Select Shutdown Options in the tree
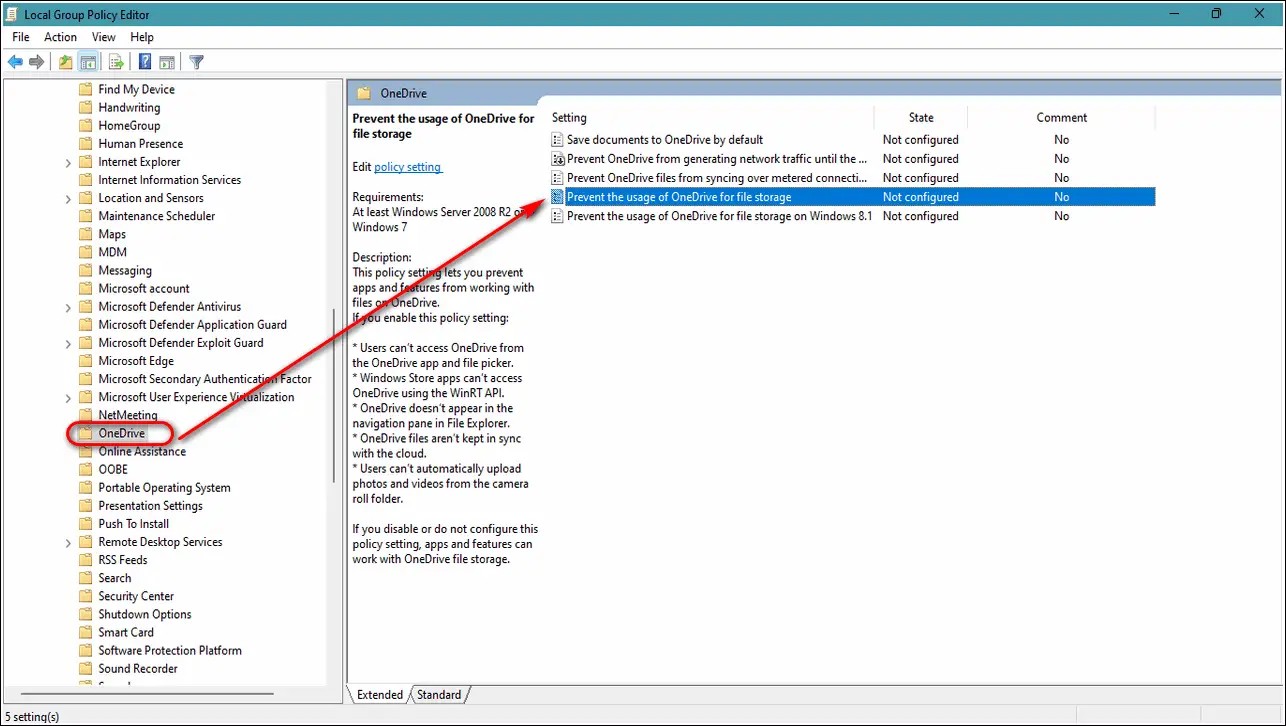Image resolution: width=1286 pixels, height=726 pixels. (x=145, y=614)
